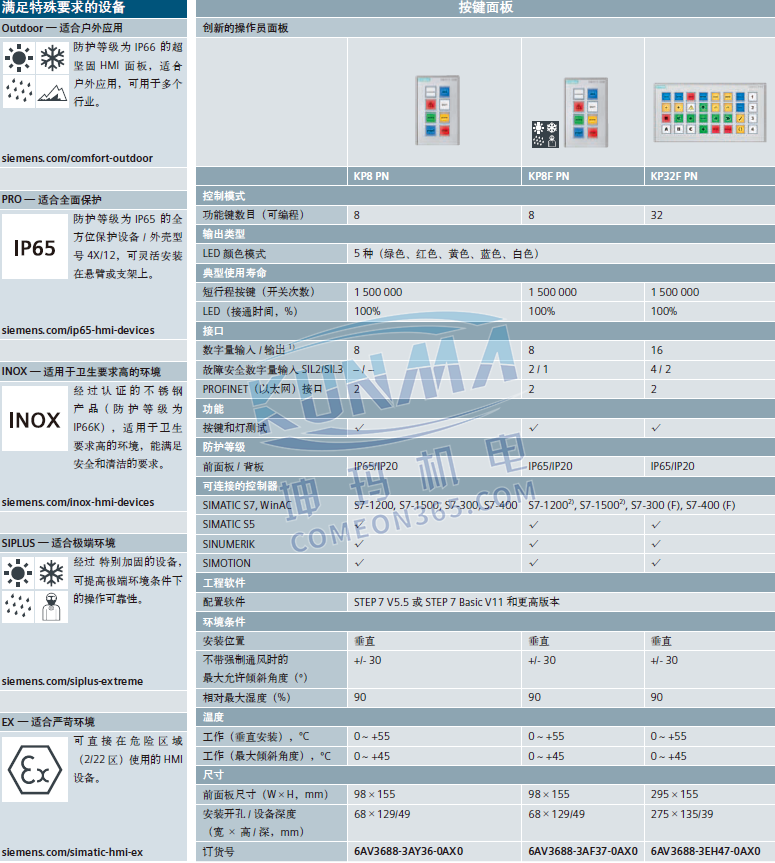This screenshot has height=863, width=775.
Task: Click the 满足特殊要求的设备 heading
Action: [x=63, y=8]
